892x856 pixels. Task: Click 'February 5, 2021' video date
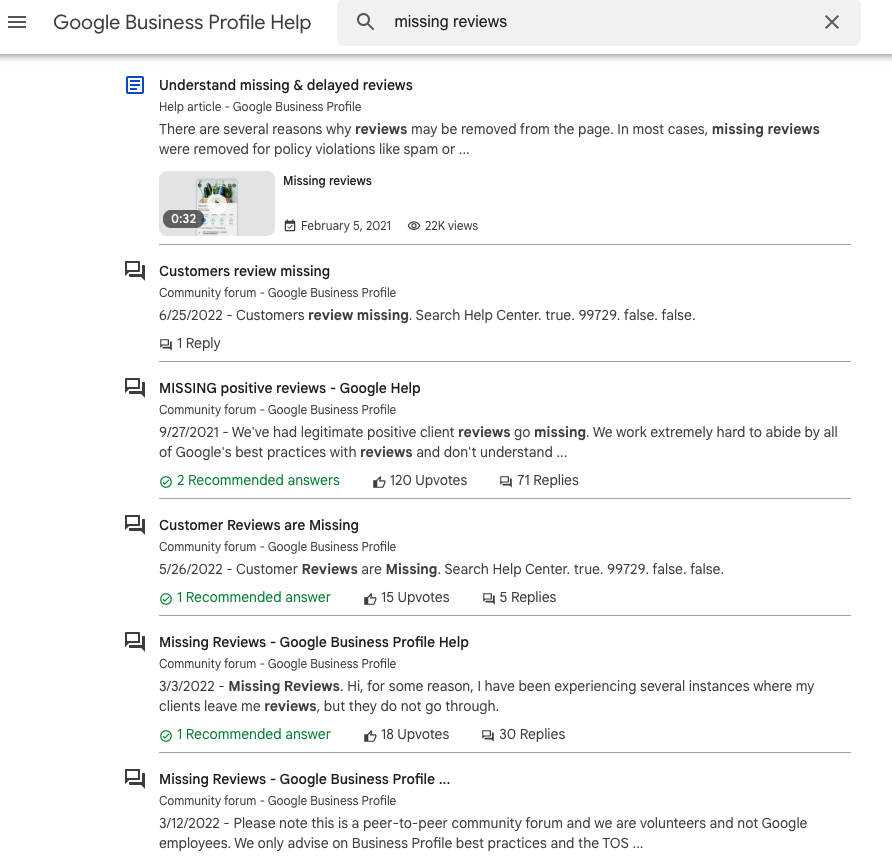pyautogui.click(x=346, y=226)
